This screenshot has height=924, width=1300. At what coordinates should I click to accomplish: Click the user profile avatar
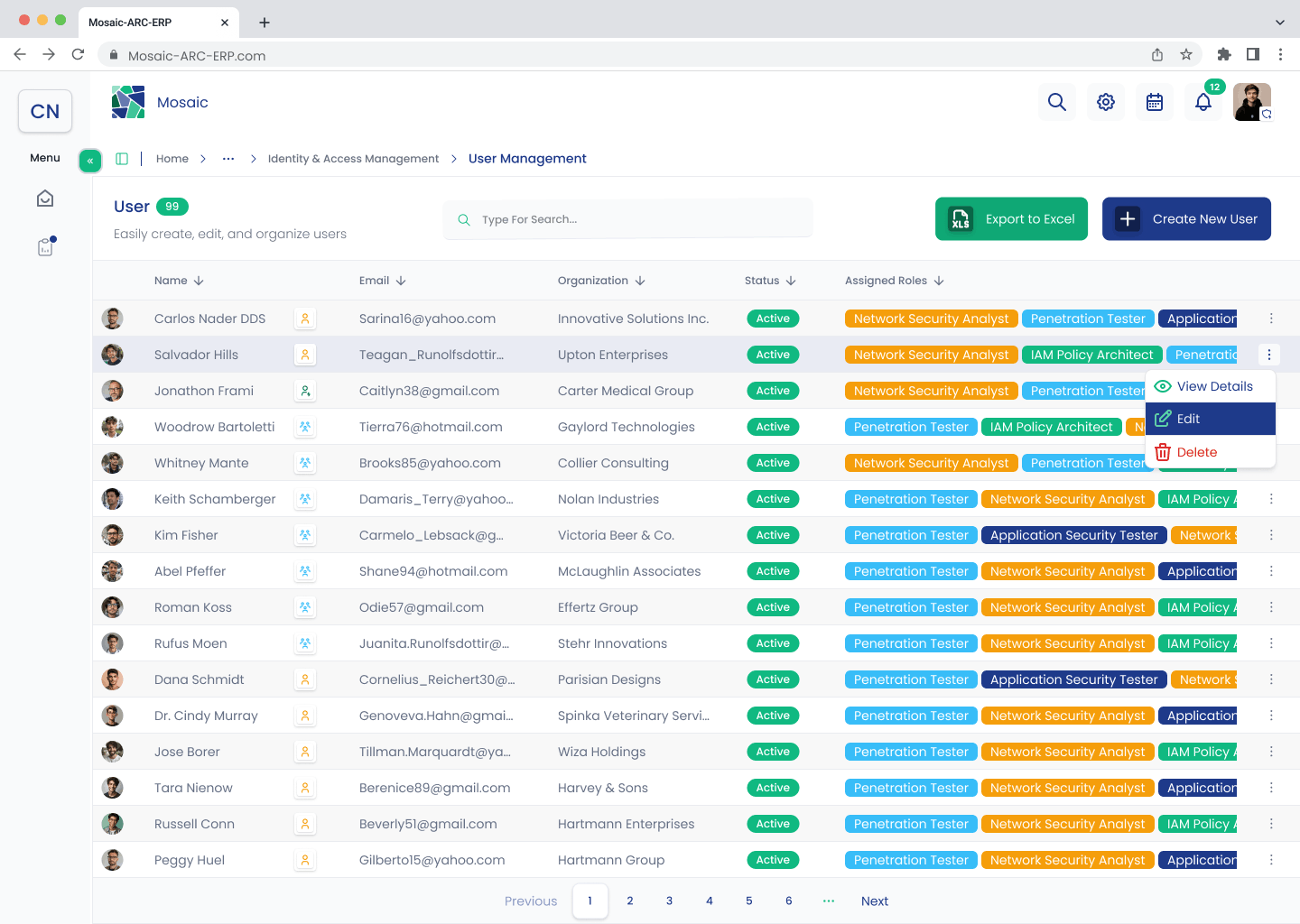tap(1252, 102)
